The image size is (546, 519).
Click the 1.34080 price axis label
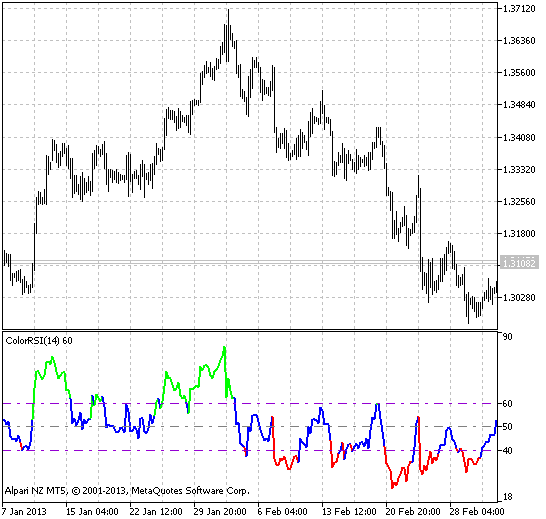[x=519, y=138]
